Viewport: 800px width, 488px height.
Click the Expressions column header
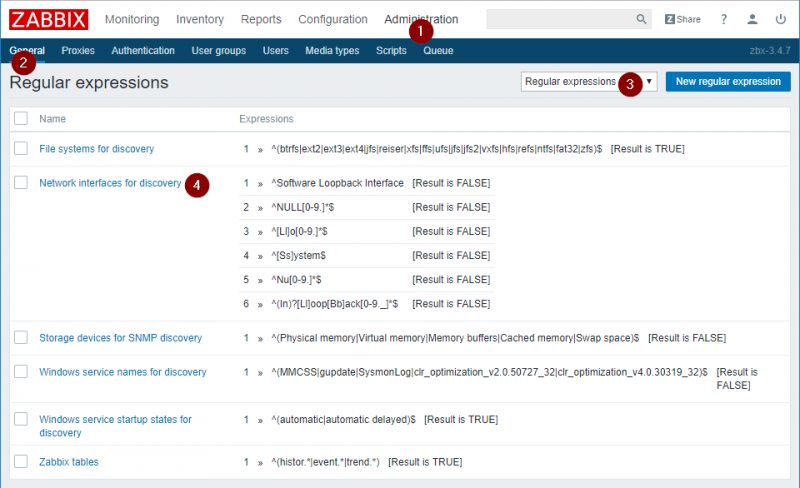tap(266, 118)
